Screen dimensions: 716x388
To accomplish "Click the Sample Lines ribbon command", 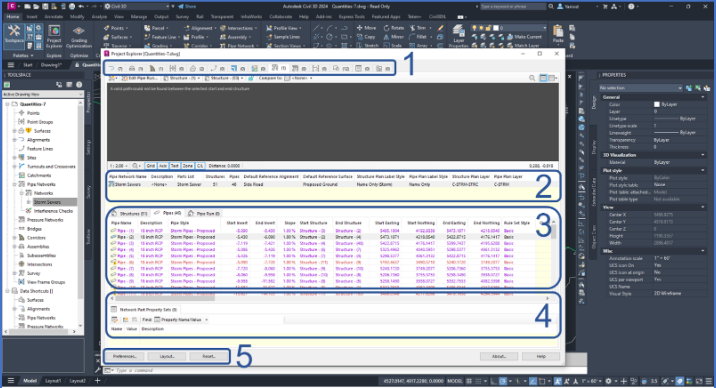I will 283,37.
